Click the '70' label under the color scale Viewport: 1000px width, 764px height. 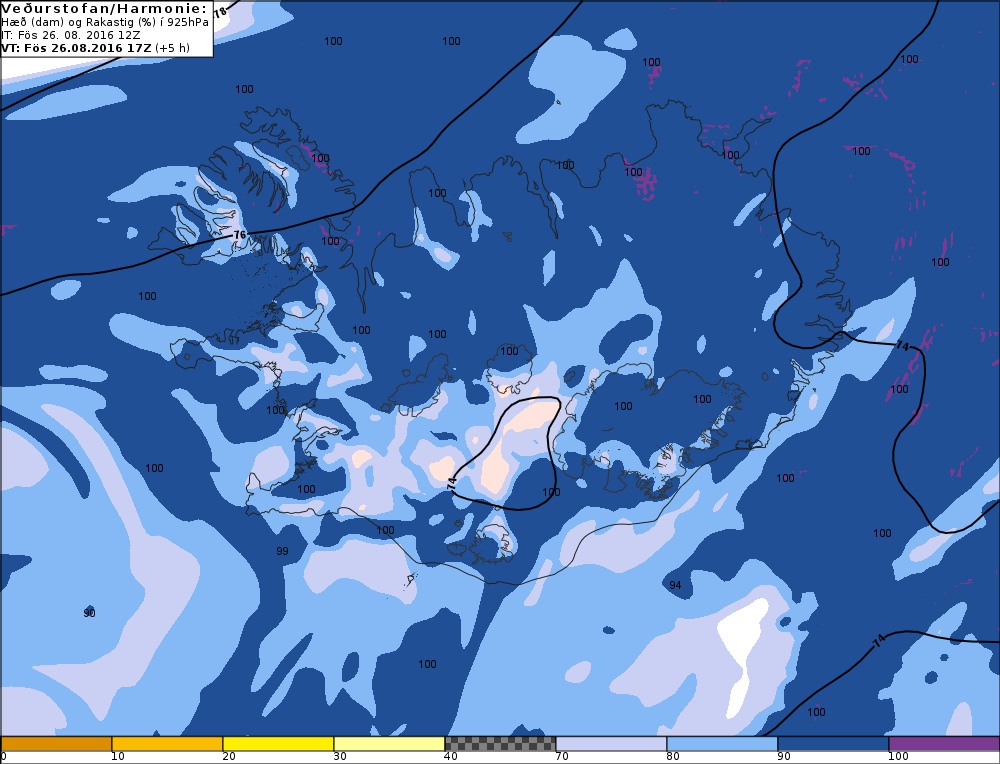(x=562, y=757)
